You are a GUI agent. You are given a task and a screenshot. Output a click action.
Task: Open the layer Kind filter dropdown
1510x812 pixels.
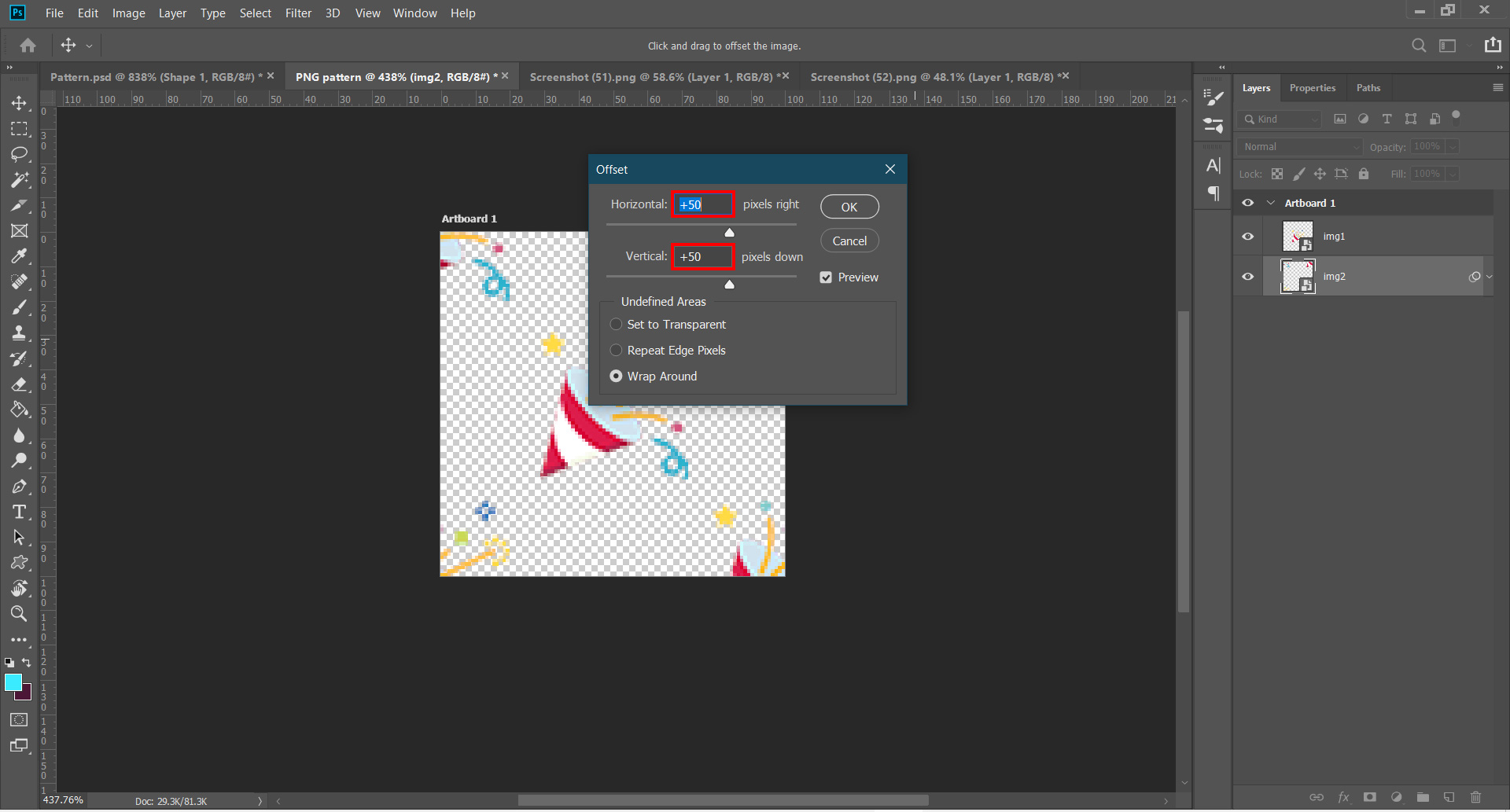point(1280,119)
